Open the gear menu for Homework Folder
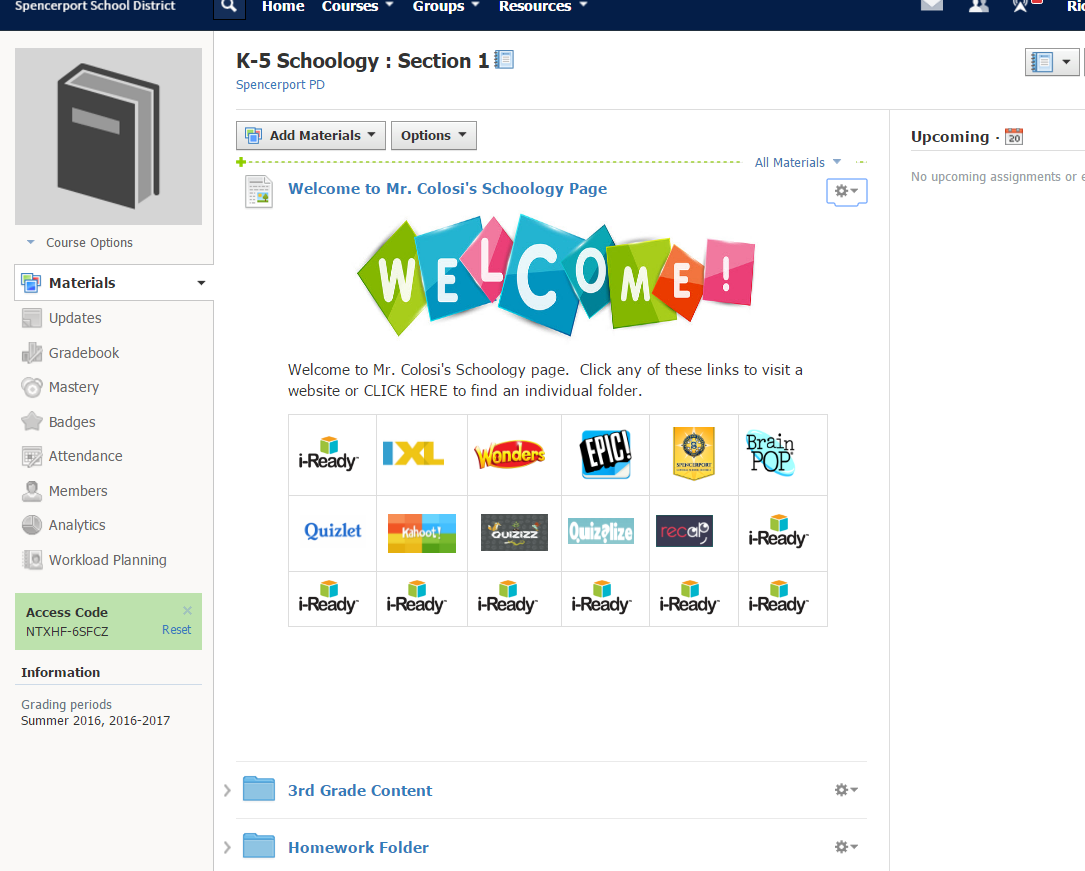1085x871 pixels. tap(846, 847)
